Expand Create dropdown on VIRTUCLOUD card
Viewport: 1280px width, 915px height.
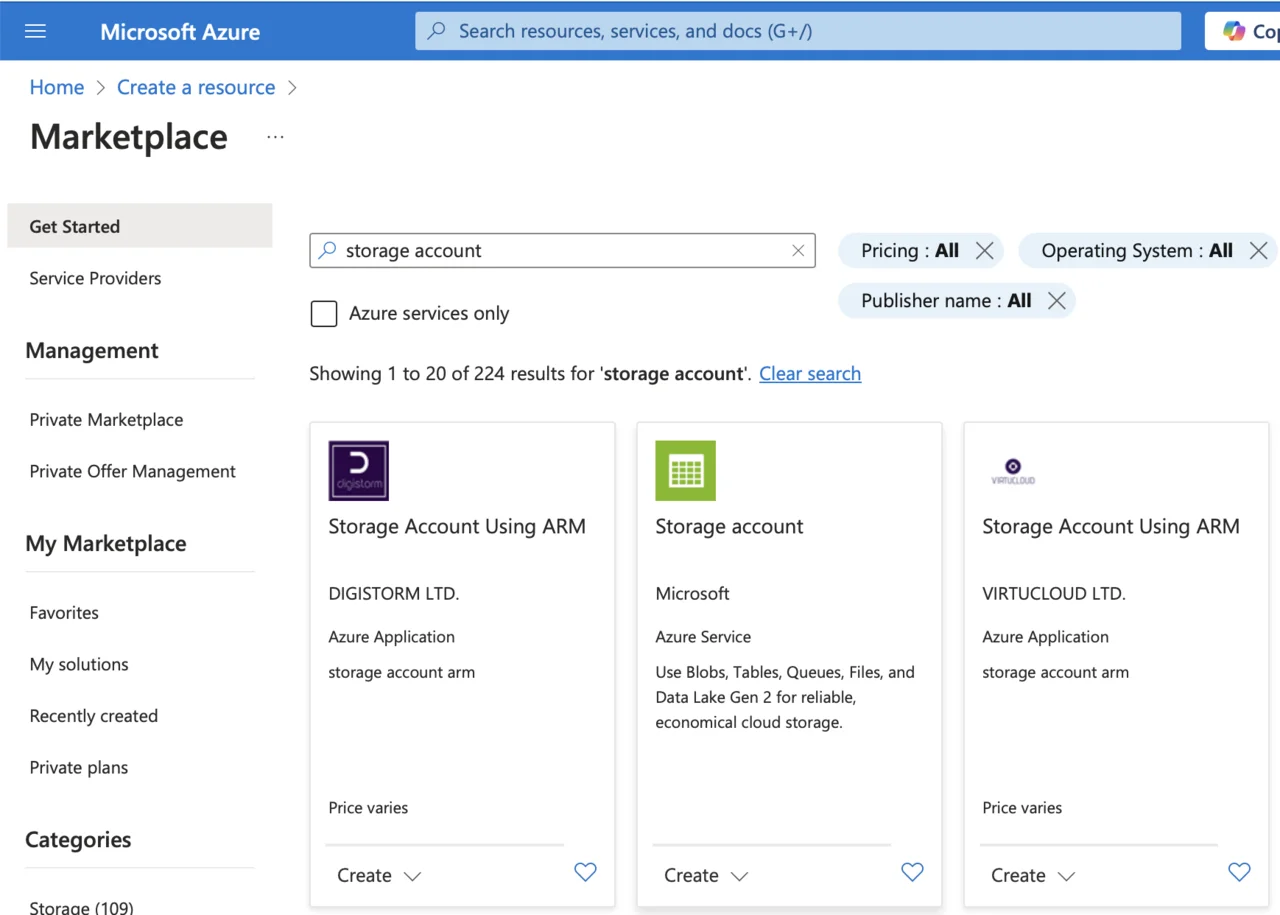coord(1033,875)
